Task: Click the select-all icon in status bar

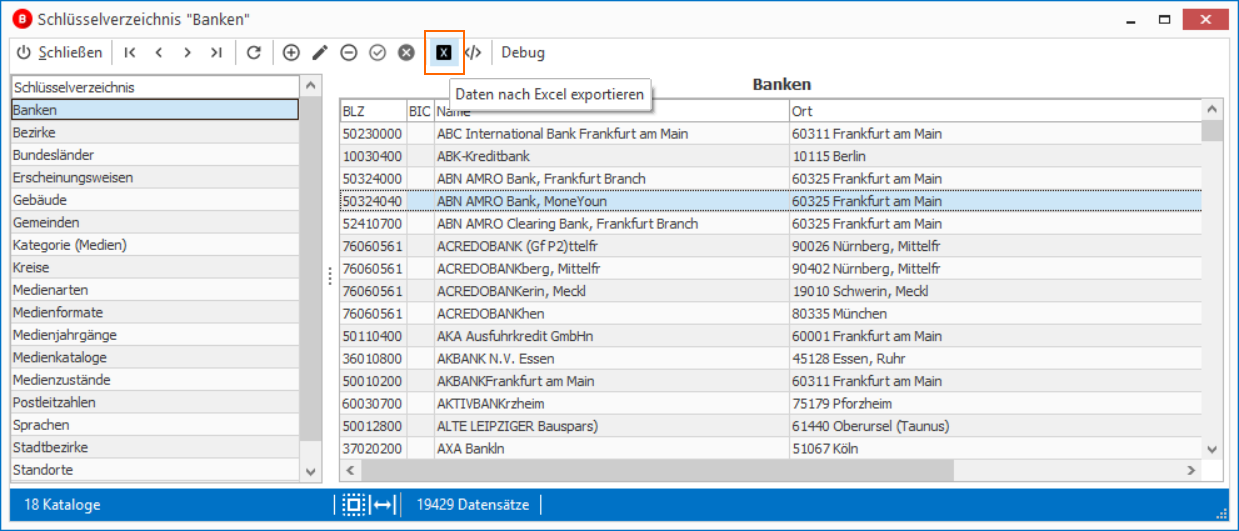Action: coord(353,504)
